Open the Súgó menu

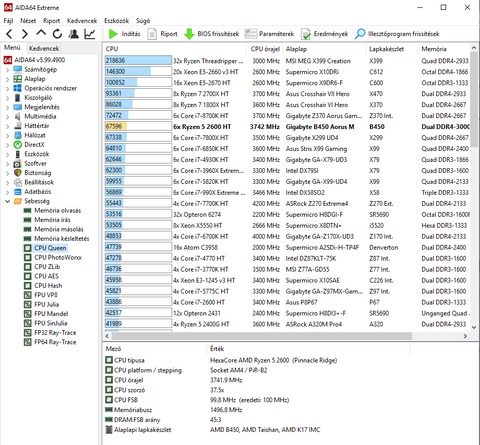pyautogui.click(x=143, y=21)
